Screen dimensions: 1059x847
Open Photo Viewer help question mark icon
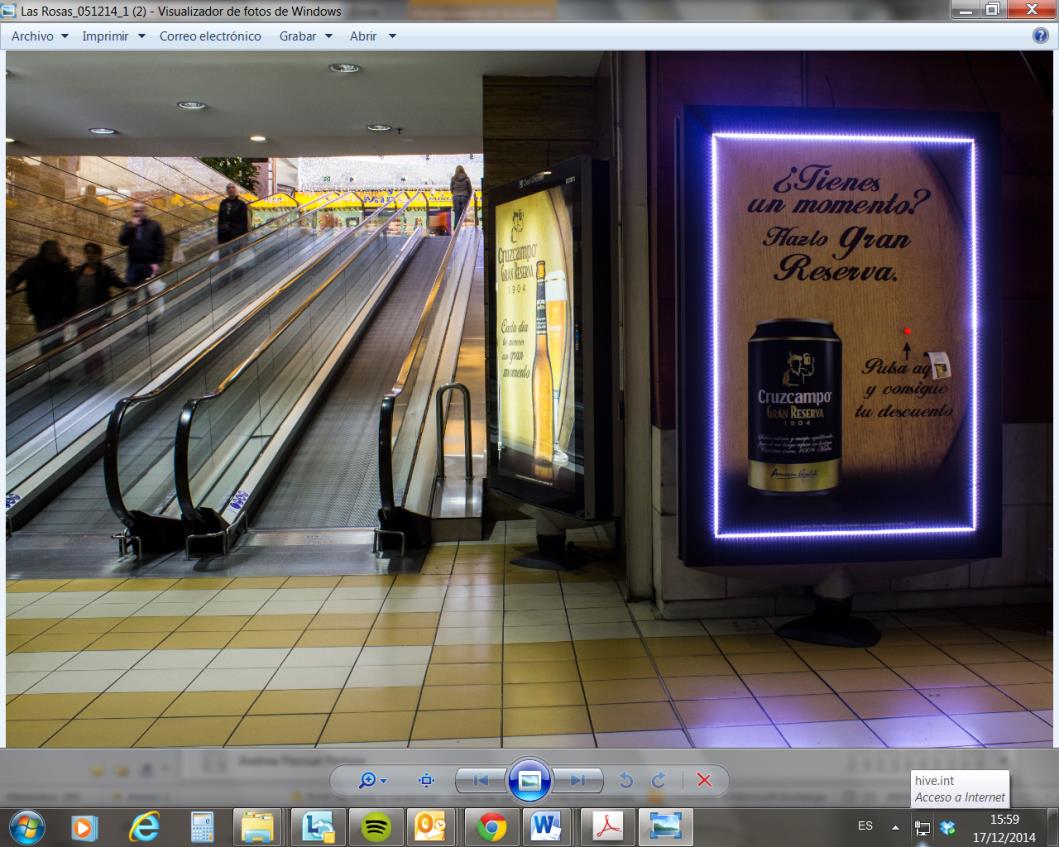click(x=1040, y=36)
